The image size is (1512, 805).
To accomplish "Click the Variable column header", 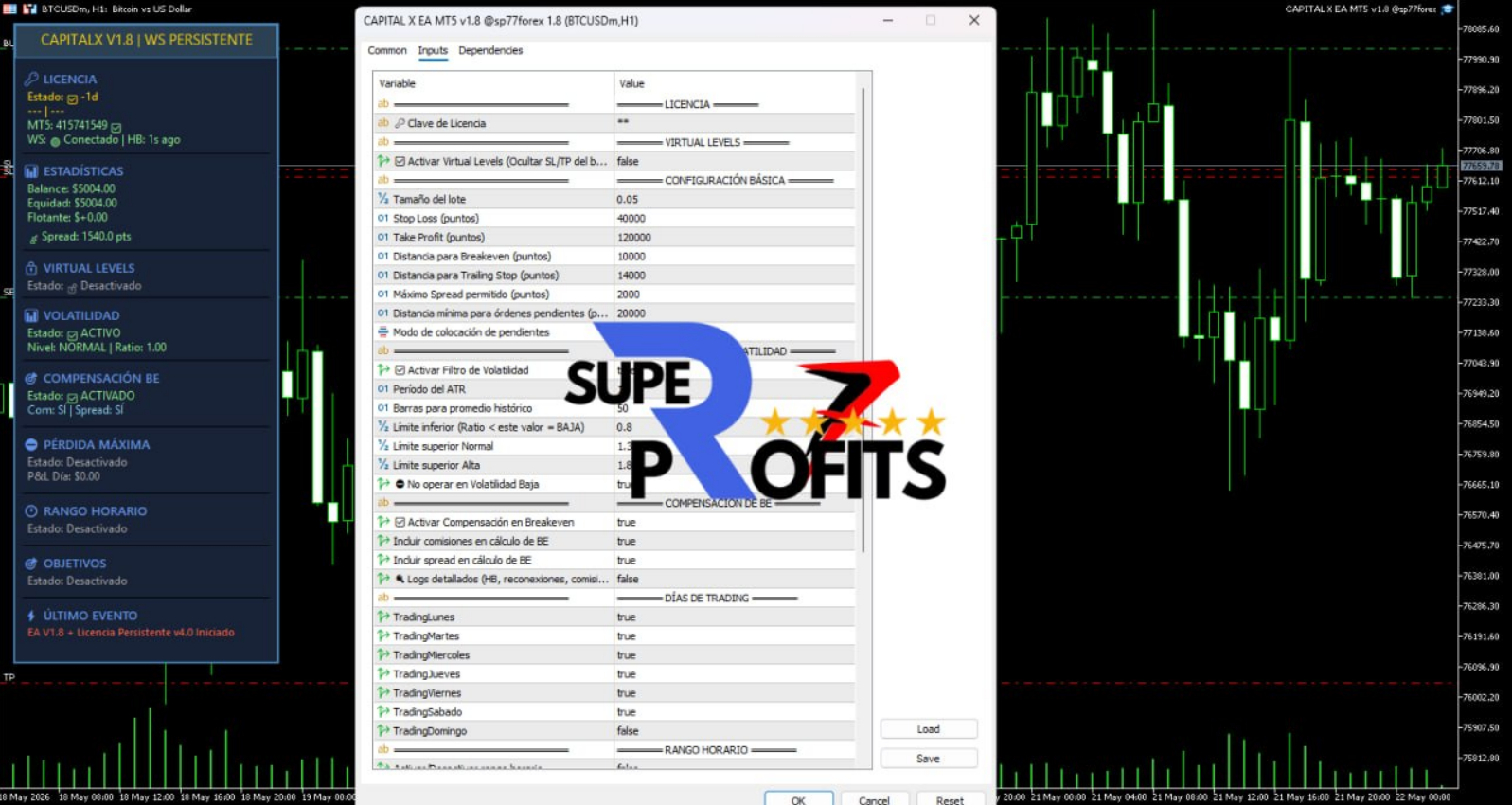I will (x=493, y=83).
